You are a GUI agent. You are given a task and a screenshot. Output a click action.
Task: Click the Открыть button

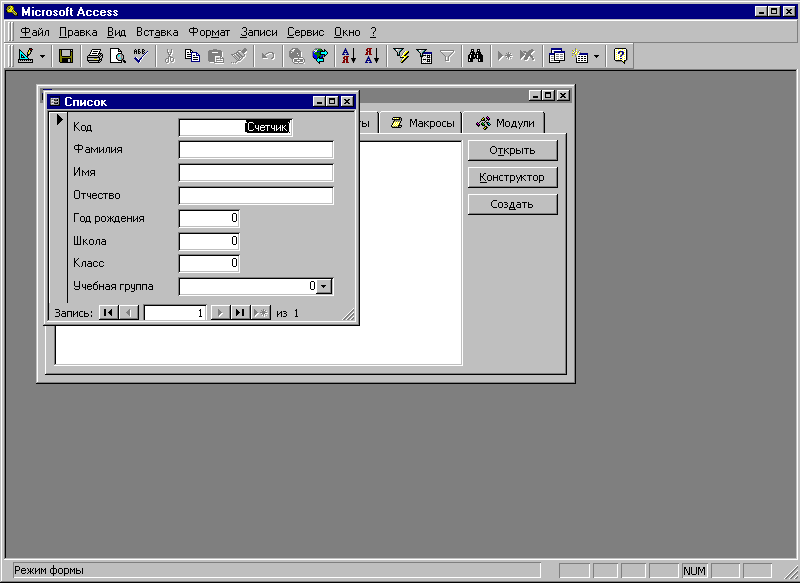pos(512,150)
